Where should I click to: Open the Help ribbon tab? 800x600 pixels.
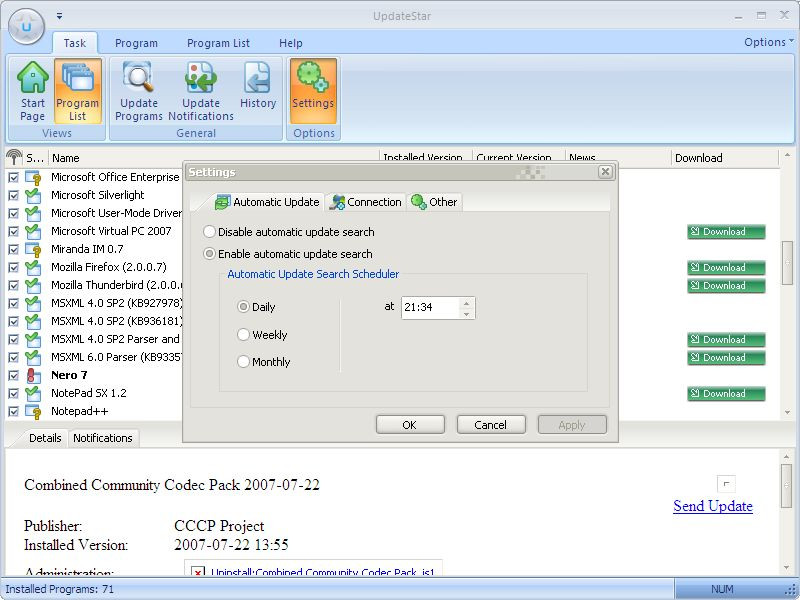pyautogui.click(x=291, y=43)
